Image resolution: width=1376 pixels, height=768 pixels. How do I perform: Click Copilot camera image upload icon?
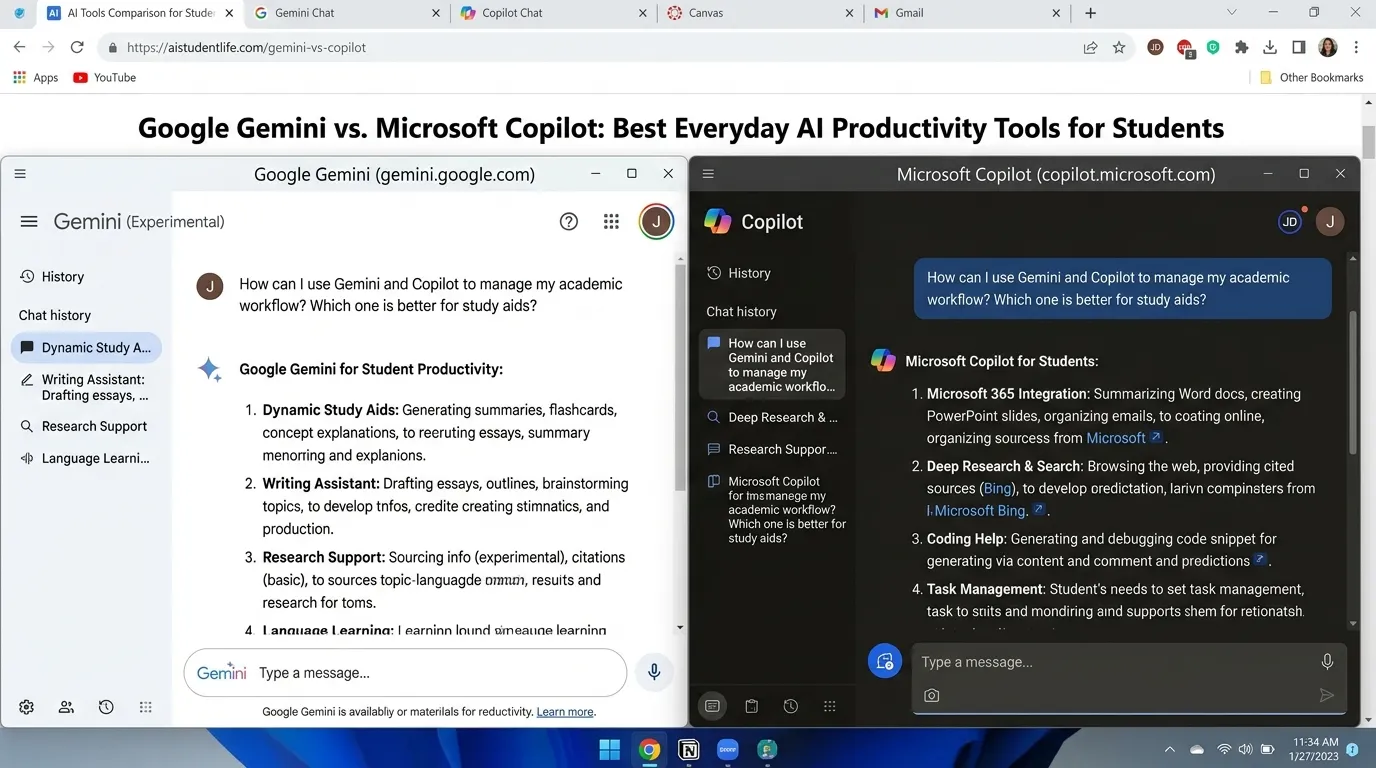(932, 695)
